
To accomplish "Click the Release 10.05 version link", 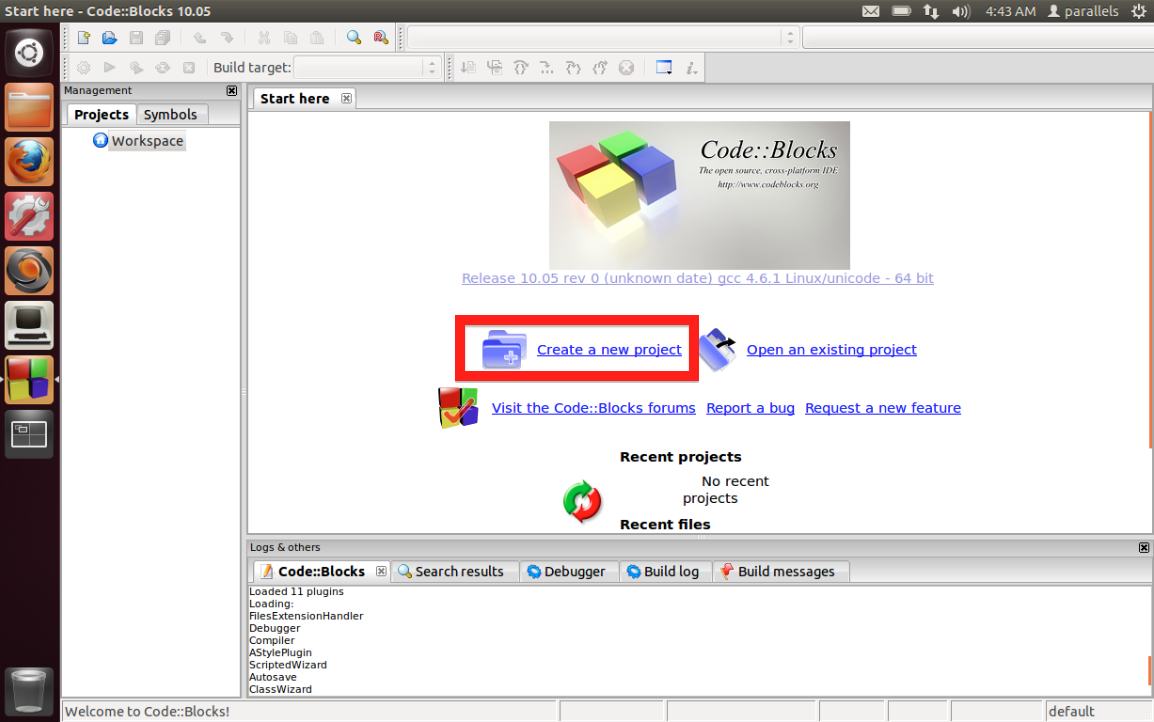I will tap(698, 278).
